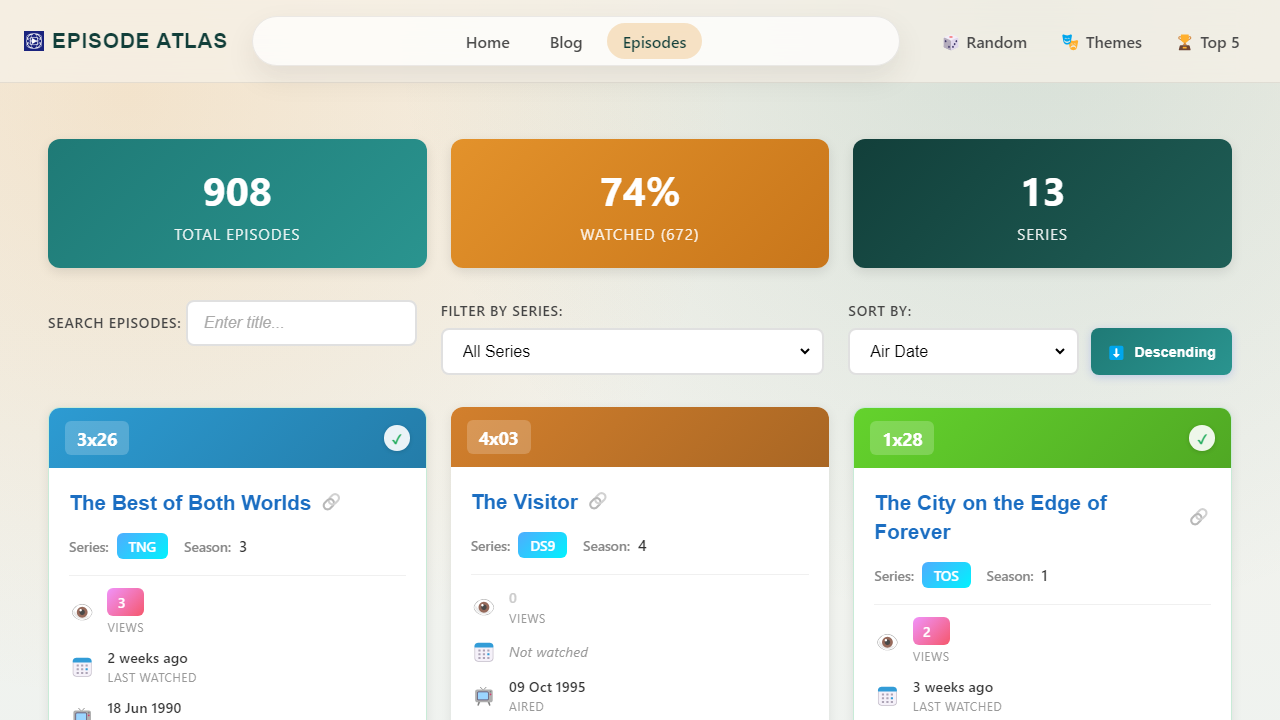Screen dimensions: 1280x720
Task: Toggle watched checkmark on episode 3x26
Action: [397, 438]
